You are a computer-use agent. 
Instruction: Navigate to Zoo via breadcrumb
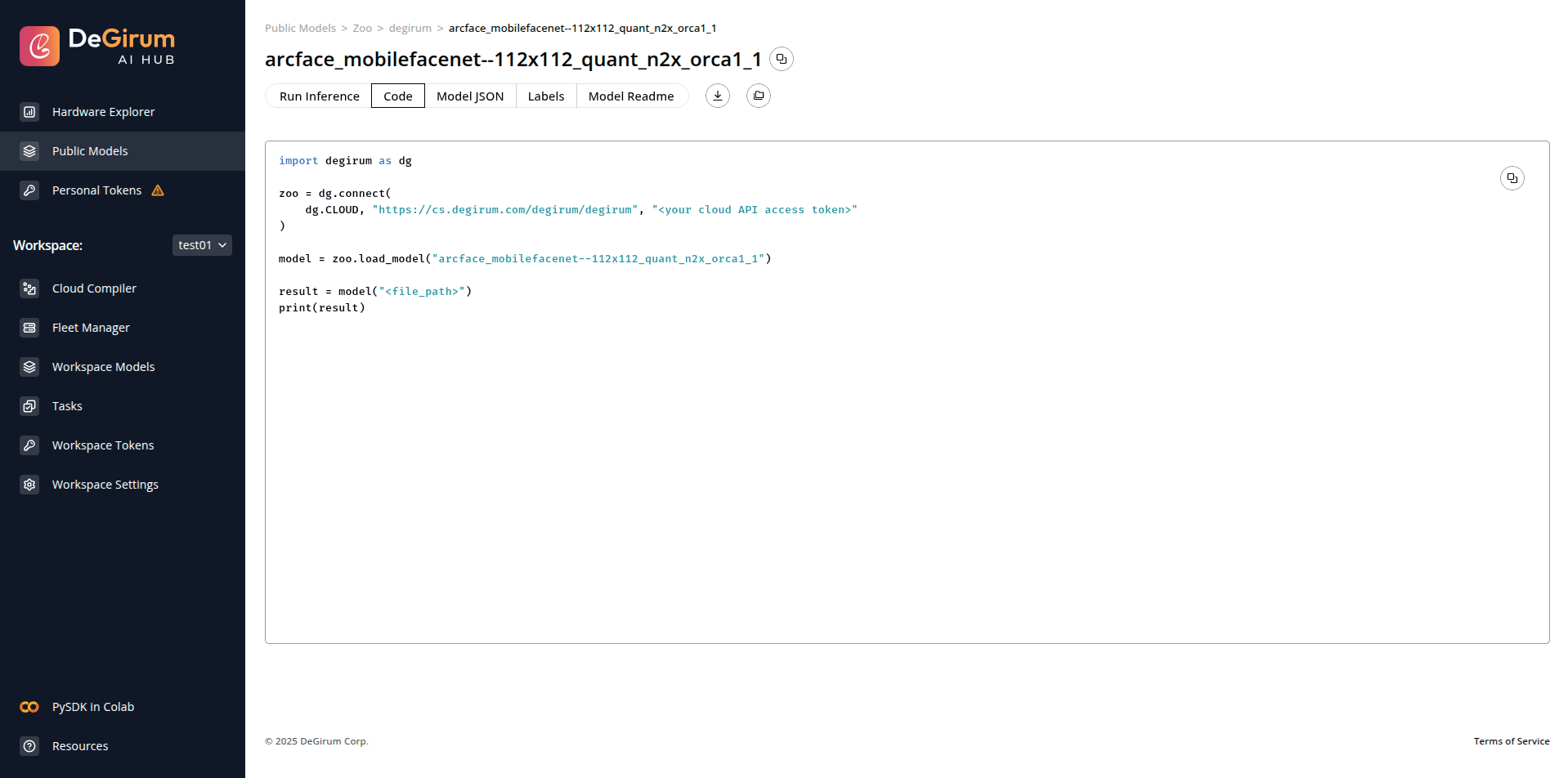(361, 28)
